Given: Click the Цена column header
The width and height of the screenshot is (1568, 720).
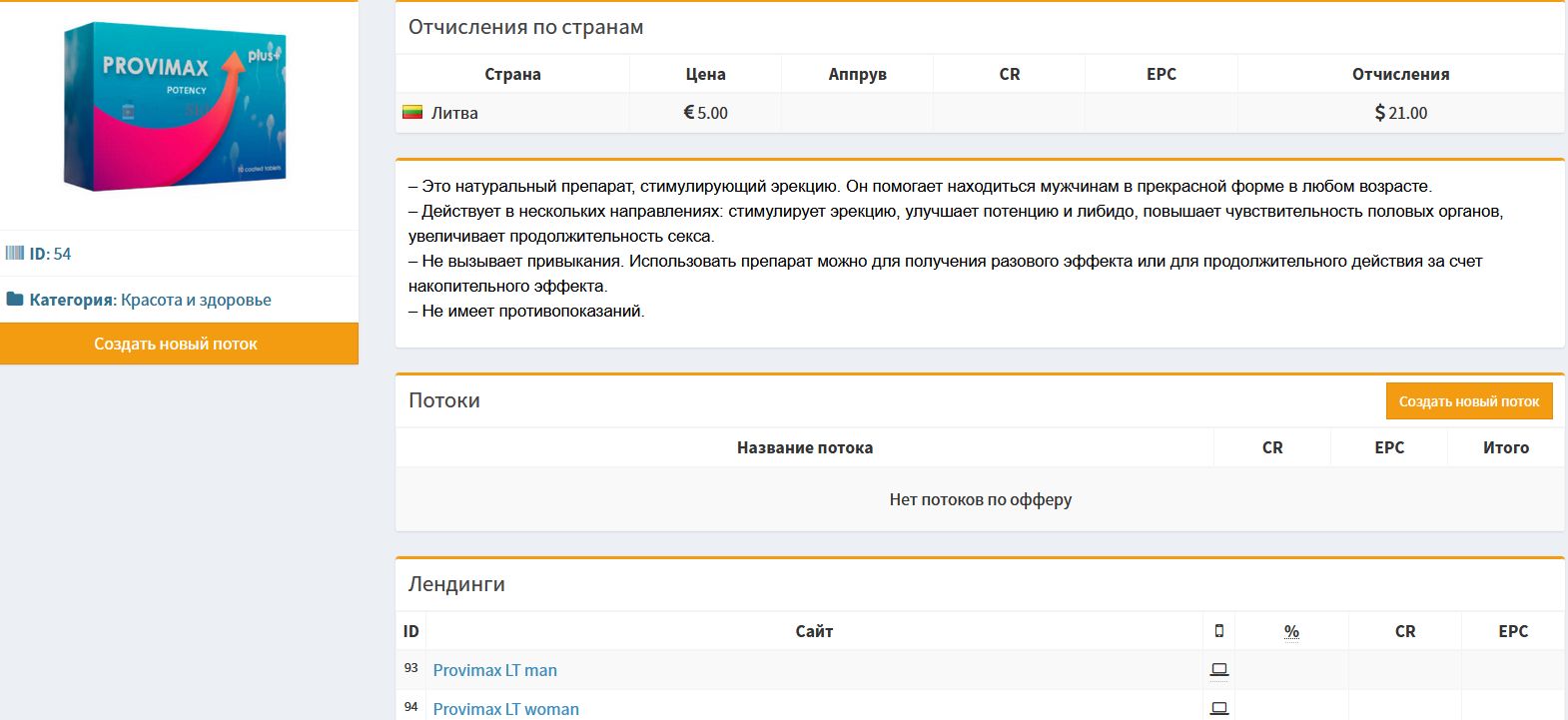Looking at the screenshot, I should coord(705,74).
